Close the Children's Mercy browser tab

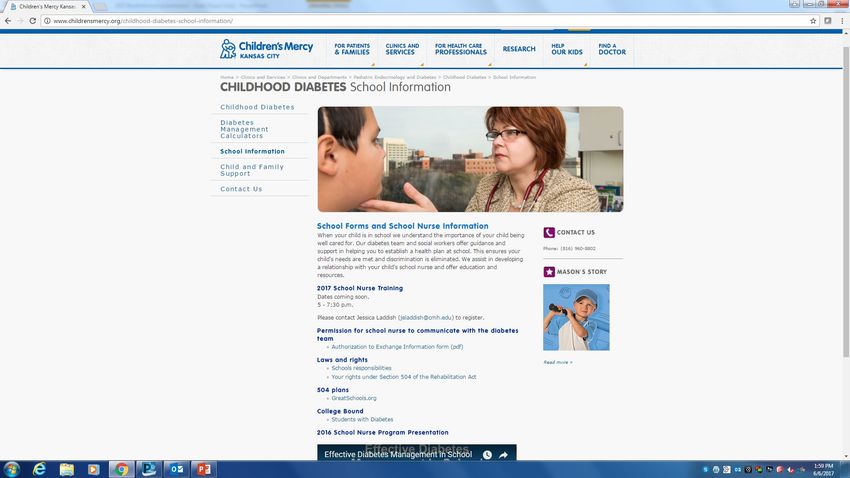pyautogui.click(x=83, y=7)
